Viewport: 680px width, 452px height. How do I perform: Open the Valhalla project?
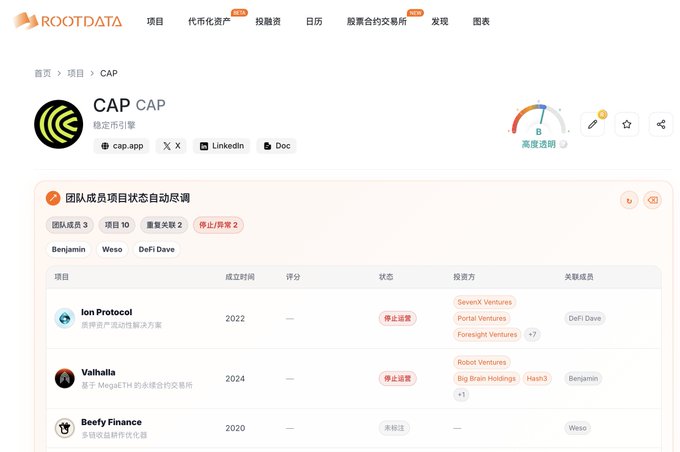pyautogui.click(x=98, y=372)
